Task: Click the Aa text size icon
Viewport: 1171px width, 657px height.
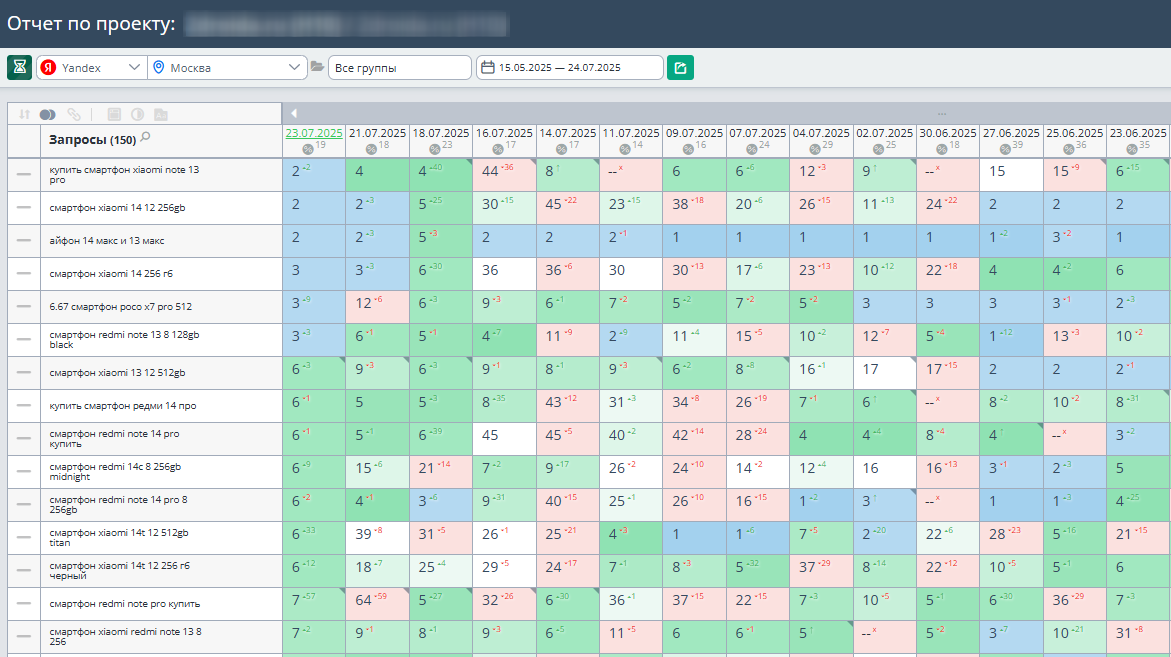Action: 161,114
